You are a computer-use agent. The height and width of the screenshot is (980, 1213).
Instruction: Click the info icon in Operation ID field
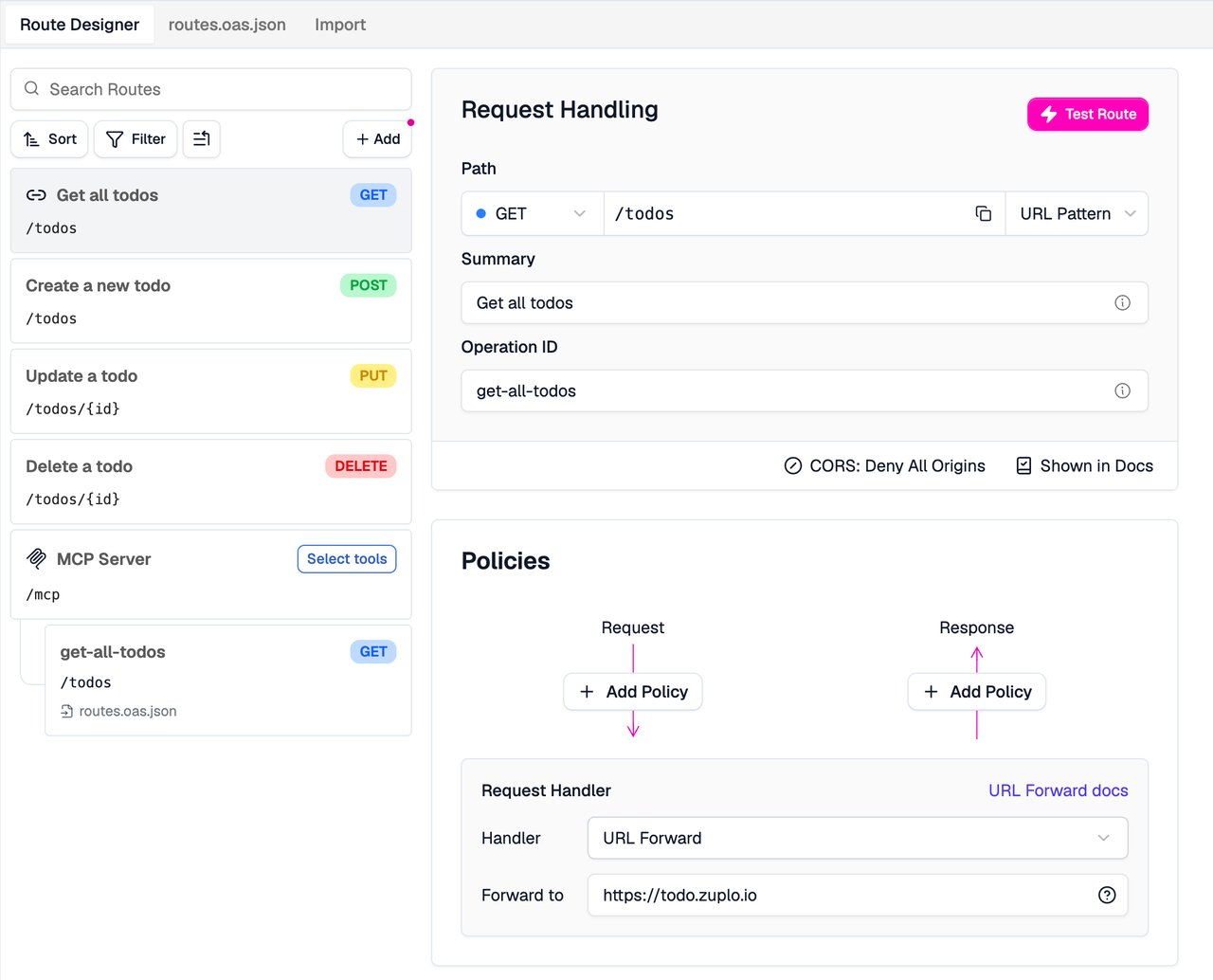1122,391
